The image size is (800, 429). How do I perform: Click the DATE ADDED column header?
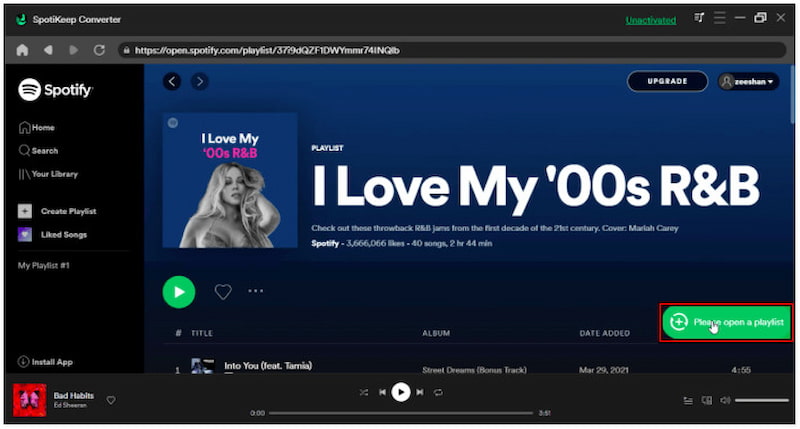click(x=605, y=333)
